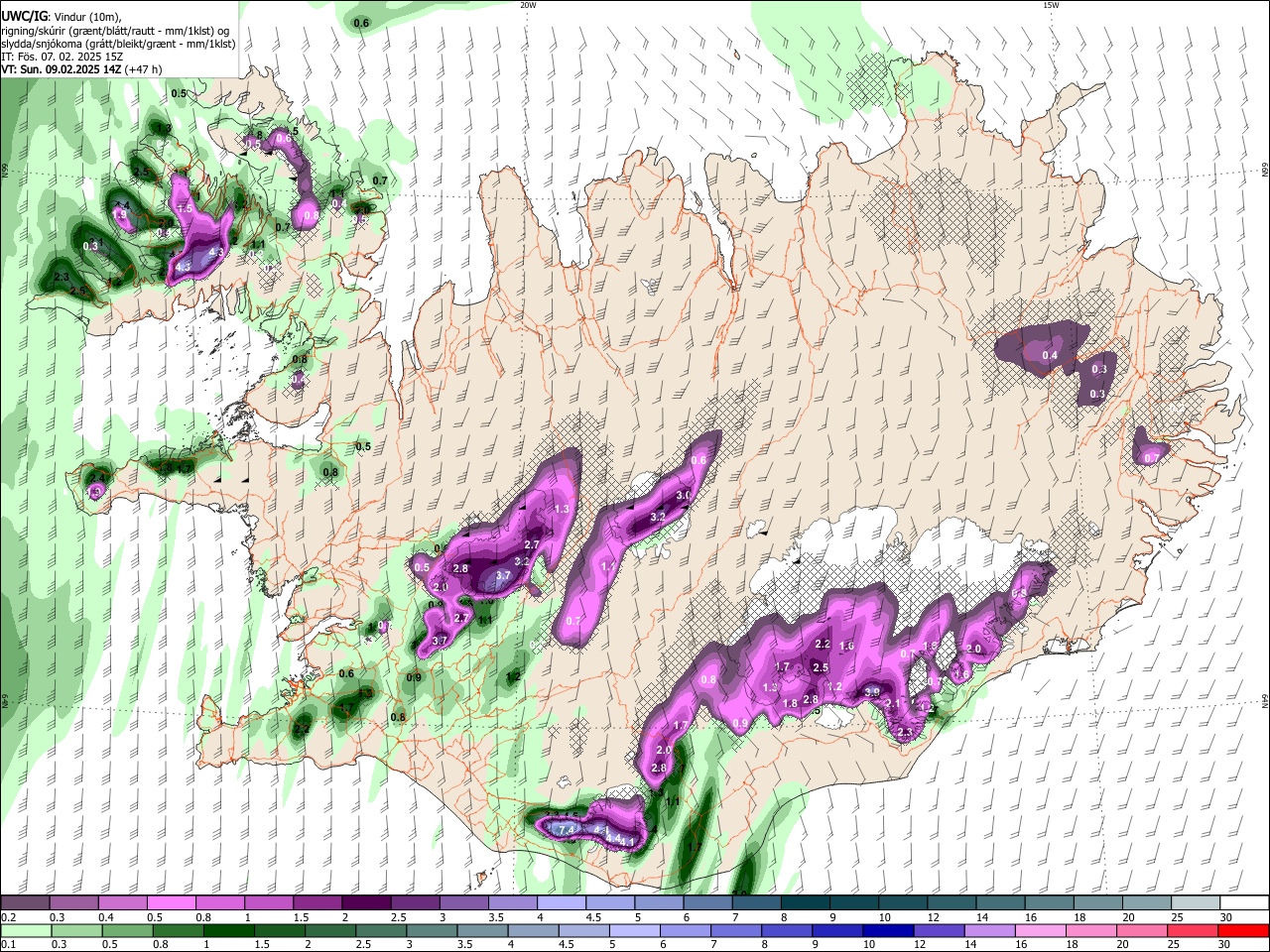This screenshot has height=952, width=1270.
Task: Click the 'Vindur (10m)' header text
Action: 85,18
